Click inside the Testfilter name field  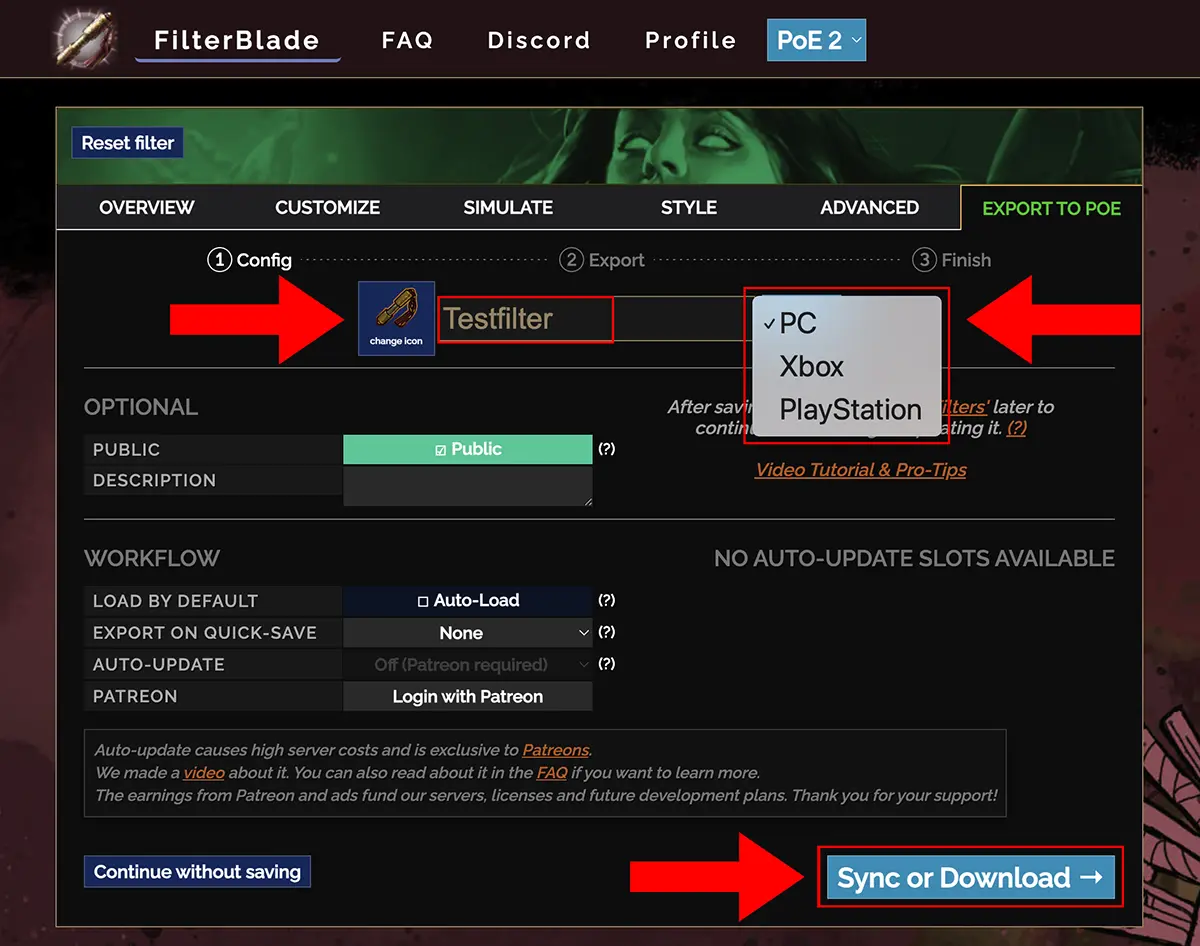(525, 318)
